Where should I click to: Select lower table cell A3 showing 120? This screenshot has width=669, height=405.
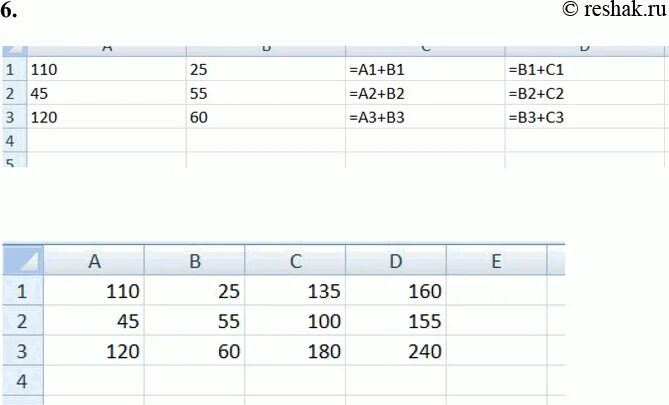coord(94,350)
